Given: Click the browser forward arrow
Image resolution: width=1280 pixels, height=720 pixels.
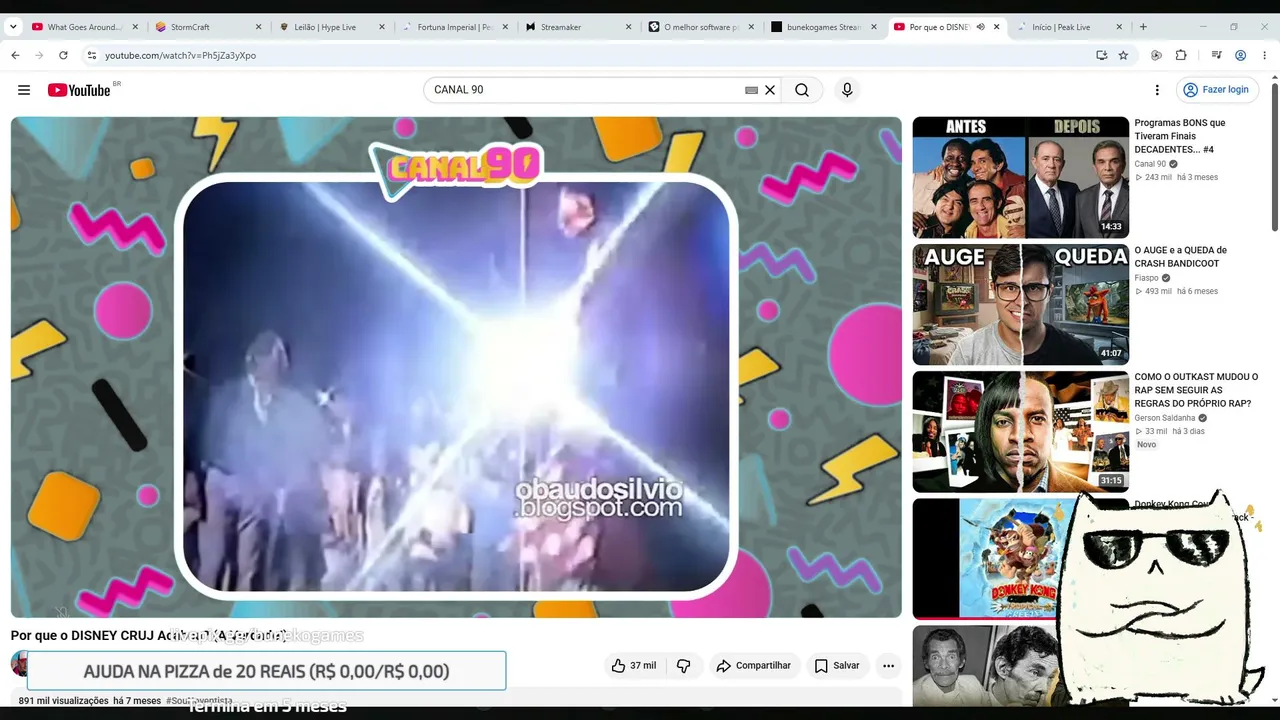Looking at the screenshot, I should point(39,55).
